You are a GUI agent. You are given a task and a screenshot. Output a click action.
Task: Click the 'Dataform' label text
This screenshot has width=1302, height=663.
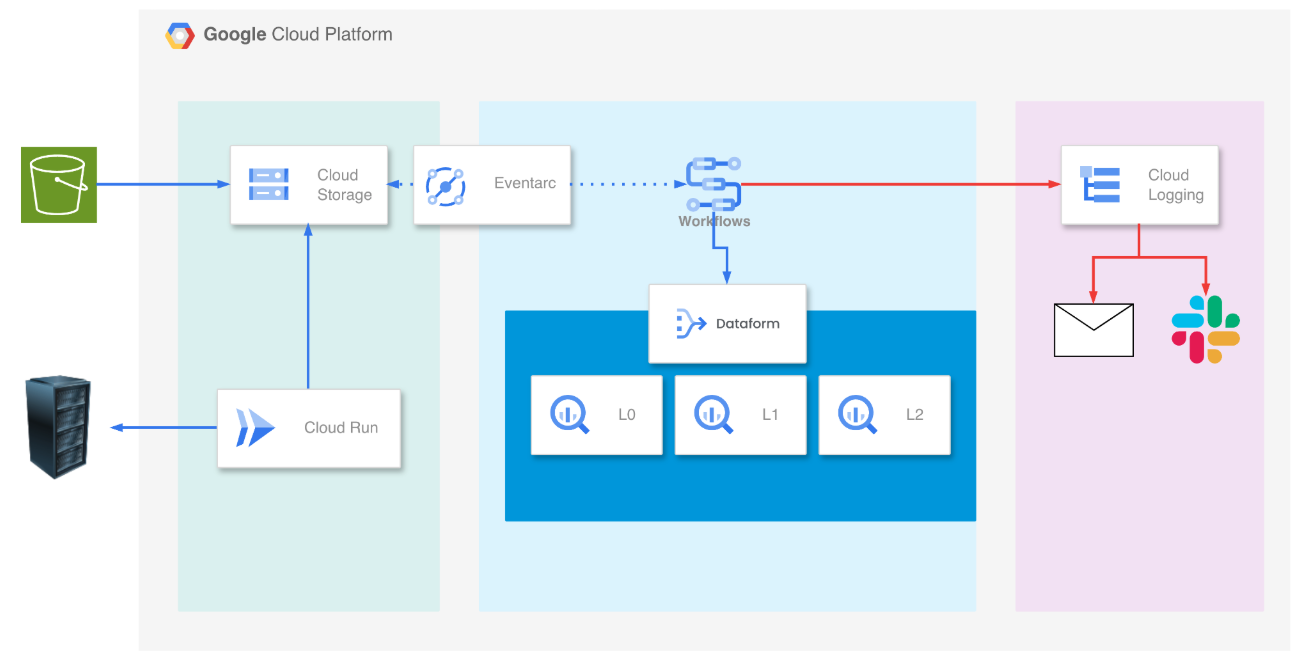tap(747, 323)
